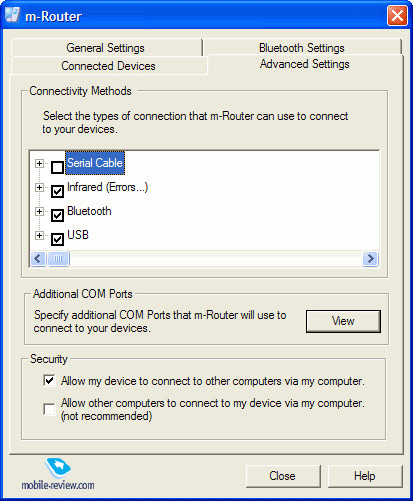Click the horizontal scrollbar right arrow
Viewport: 413px width, 501px height.
[x=370, y=259]
